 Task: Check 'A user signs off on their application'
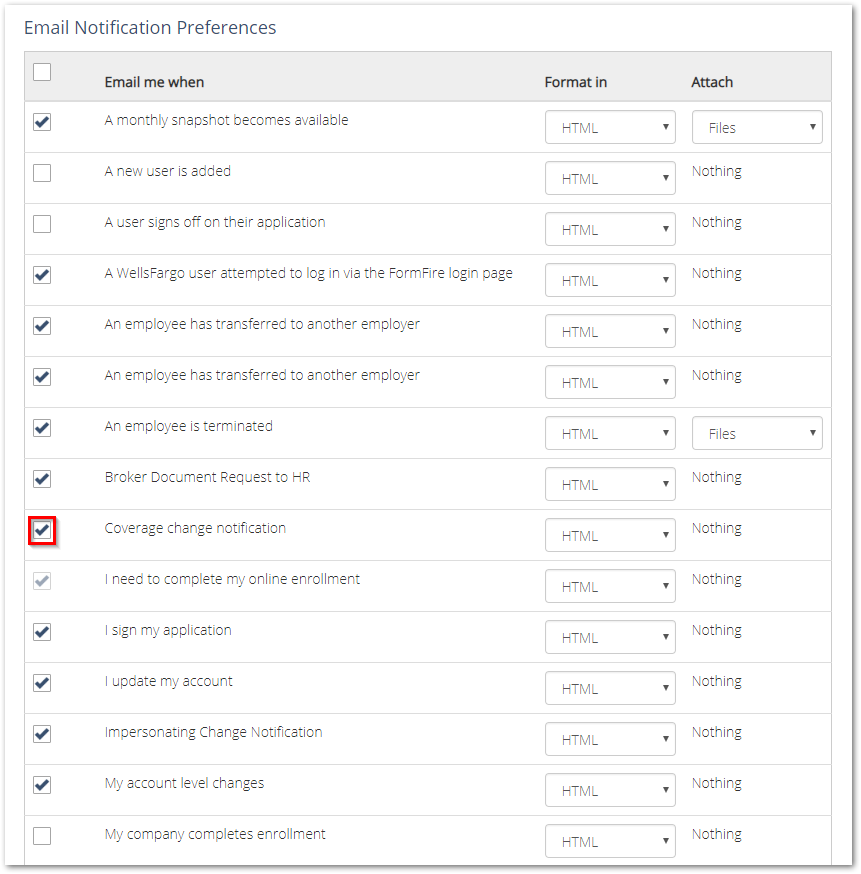pos(42,224)
